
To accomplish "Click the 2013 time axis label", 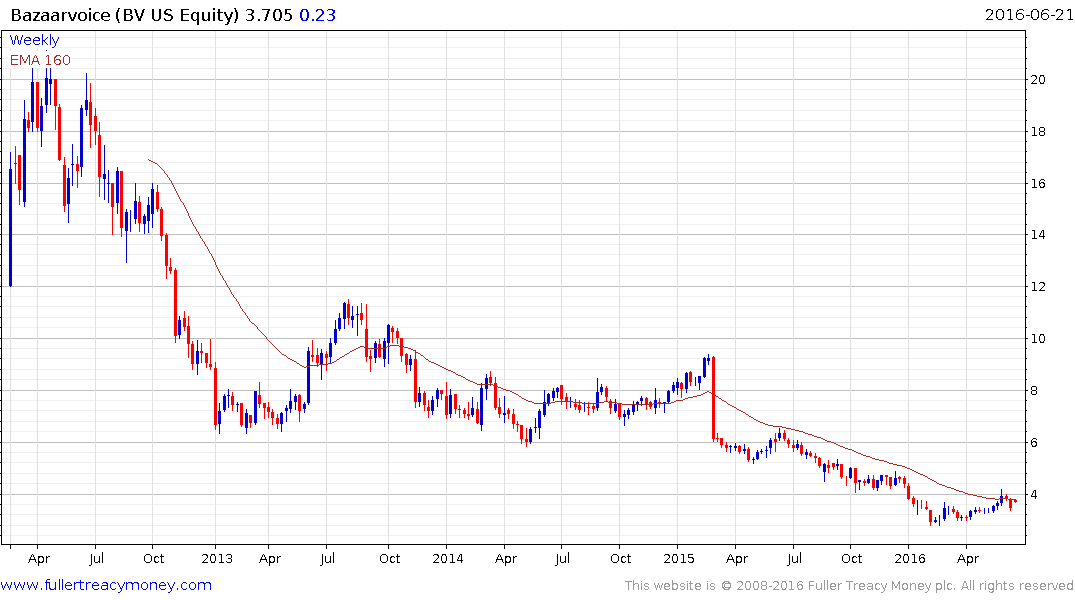I will pos(217,559).
